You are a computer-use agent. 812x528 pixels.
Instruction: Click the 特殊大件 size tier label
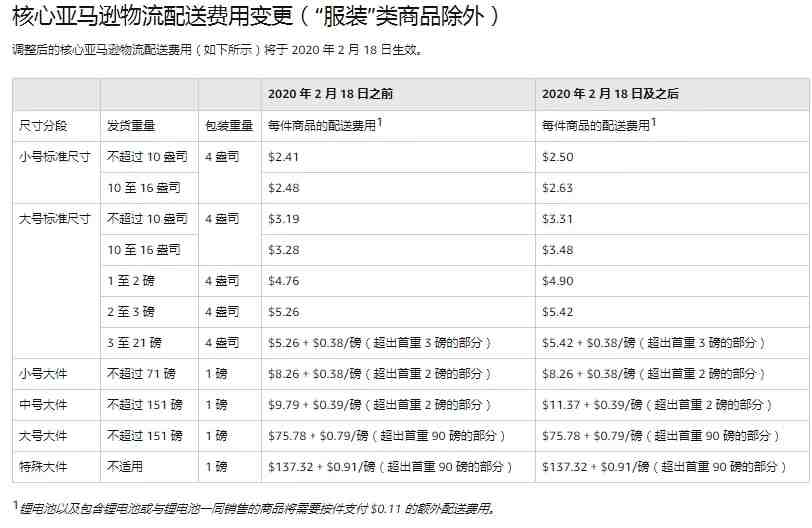[43, 467]
